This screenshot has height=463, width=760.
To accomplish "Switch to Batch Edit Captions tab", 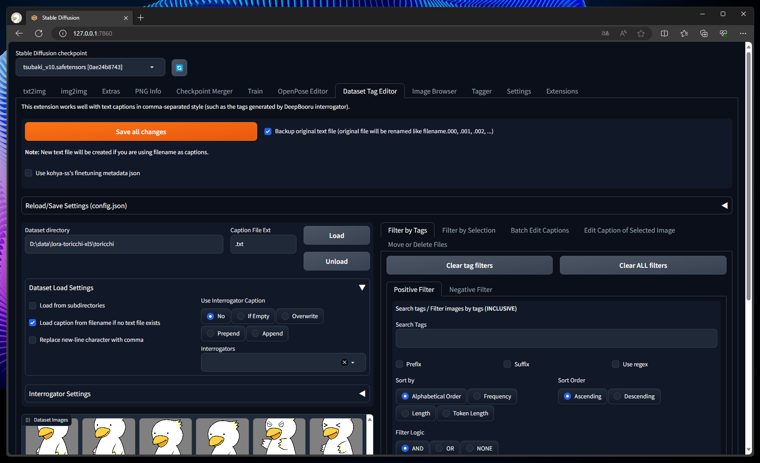I will [x=539, y=230].
